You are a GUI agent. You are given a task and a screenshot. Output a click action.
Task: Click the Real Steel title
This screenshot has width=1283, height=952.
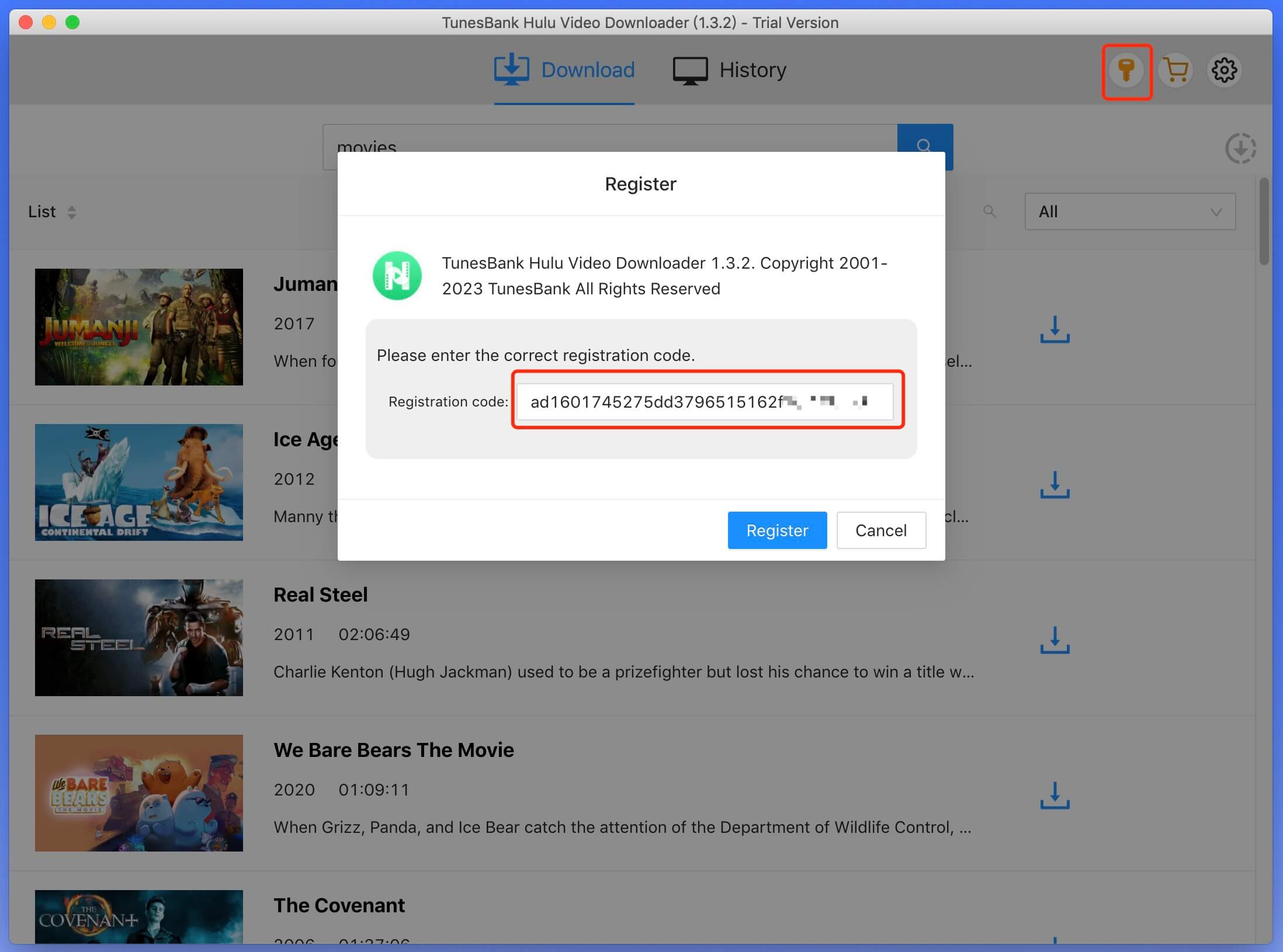point(321,595)
